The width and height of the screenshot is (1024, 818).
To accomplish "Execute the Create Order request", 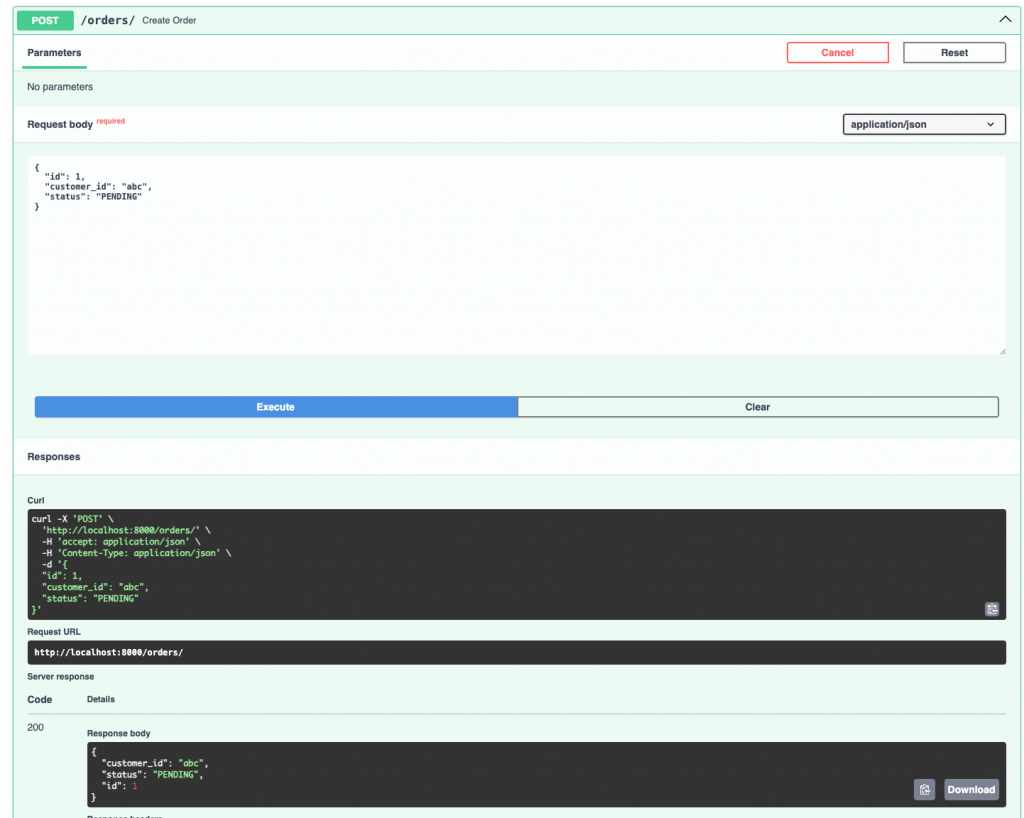I will 276,407.
